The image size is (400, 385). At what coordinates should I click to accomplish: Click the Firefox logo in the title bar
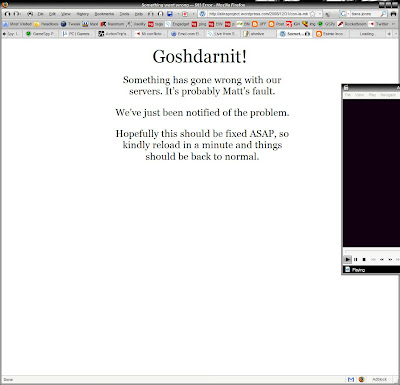pos(5,5)
